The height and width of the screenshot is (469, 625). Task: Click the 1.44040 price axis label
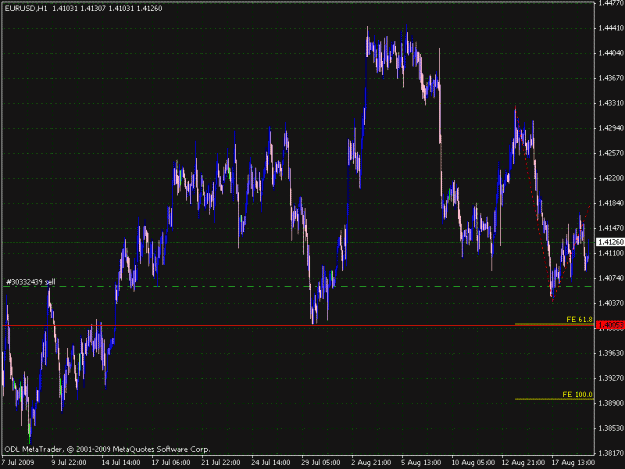[611, 53]
